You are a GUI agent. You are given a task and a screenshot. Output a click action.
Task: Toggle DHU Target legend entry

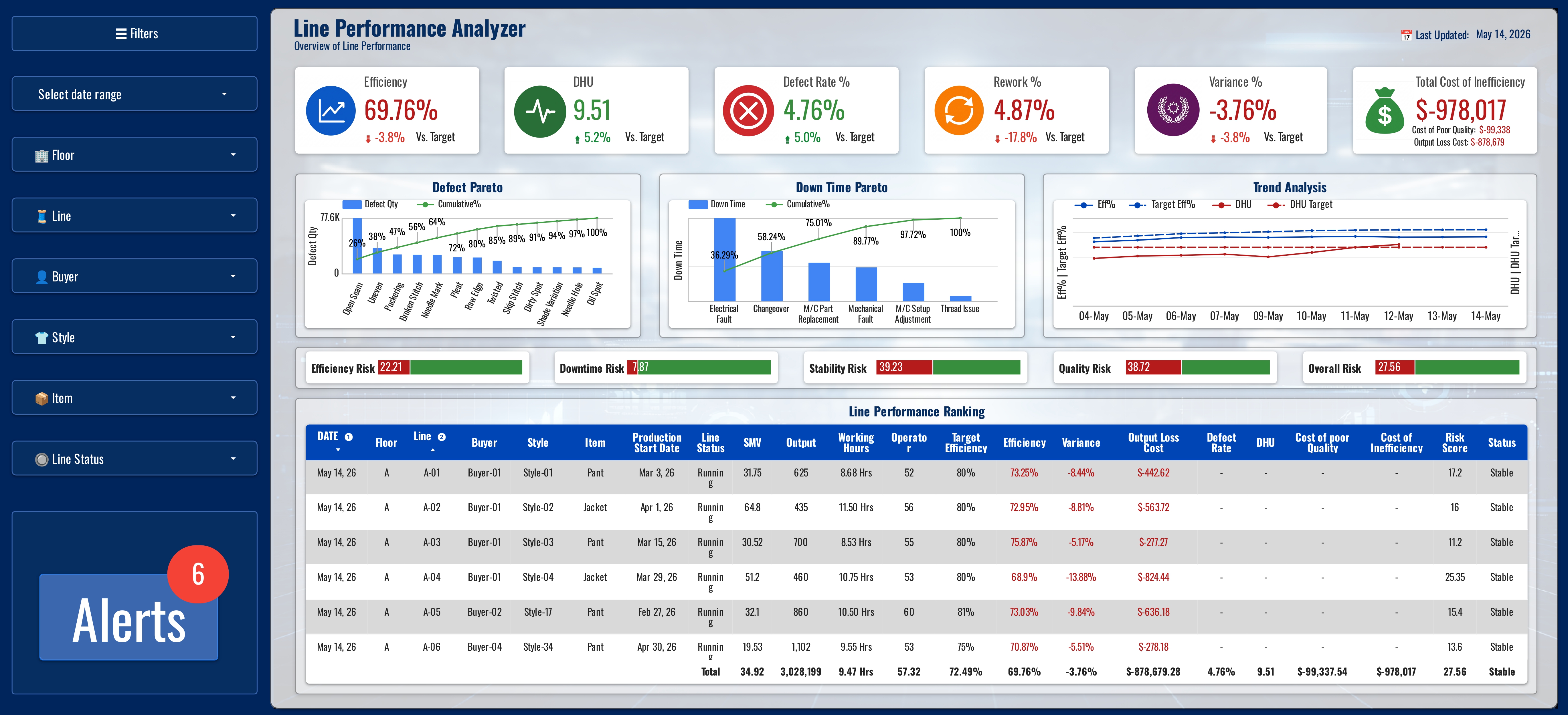point(1300,205)
